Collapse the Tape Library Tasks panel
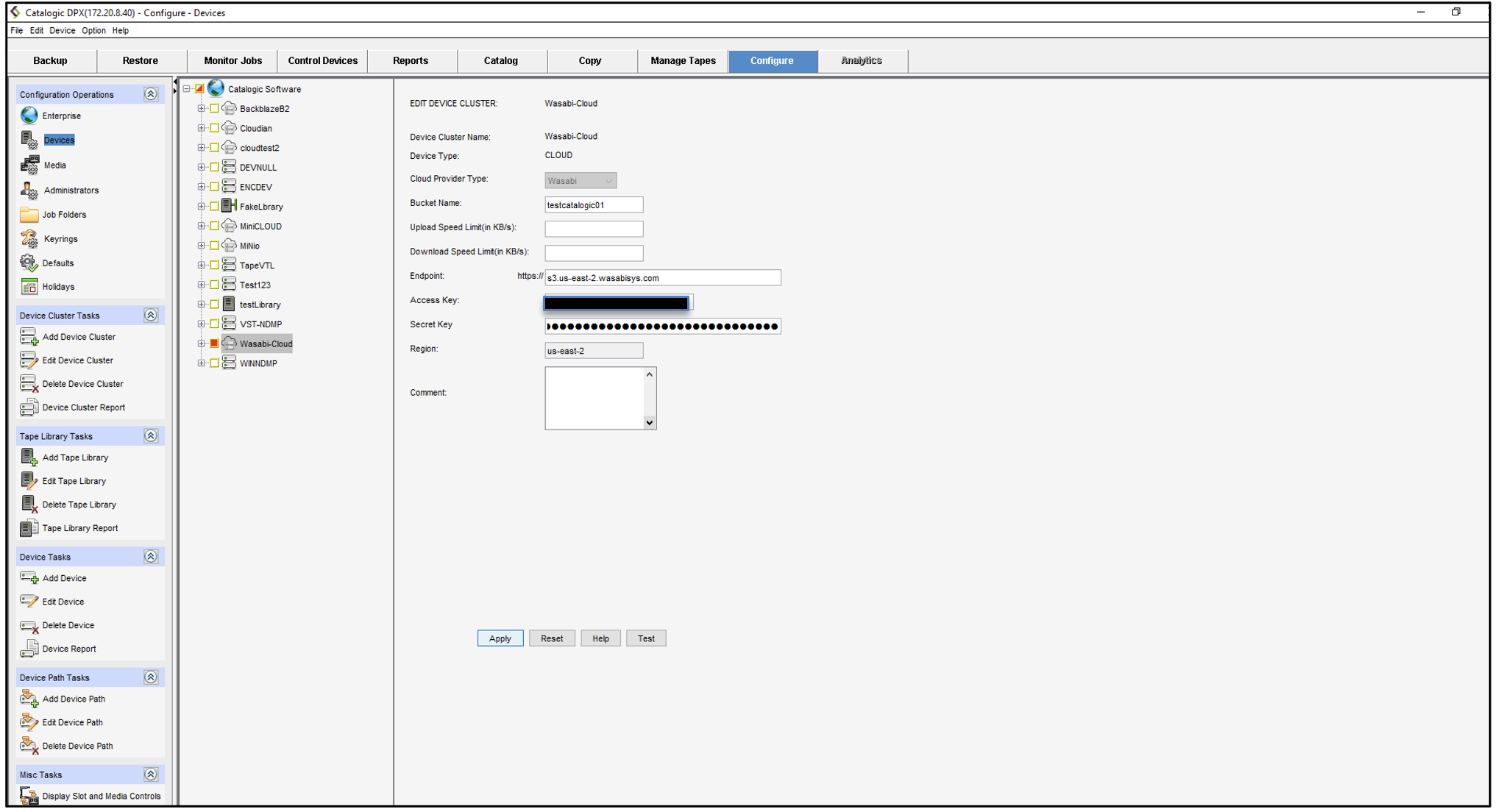 tap(151, 435)
